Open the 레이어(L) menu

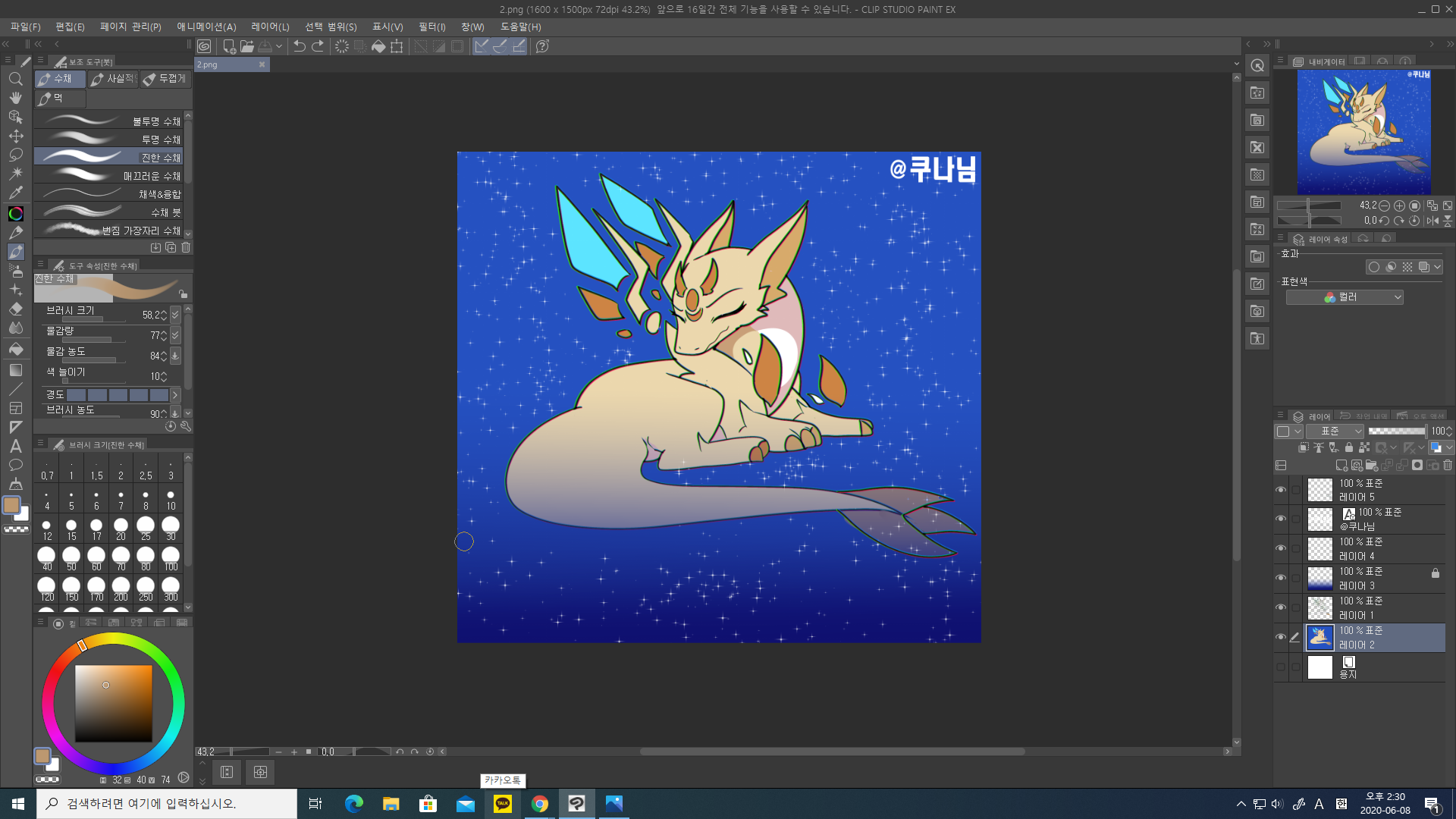[270, 27]
